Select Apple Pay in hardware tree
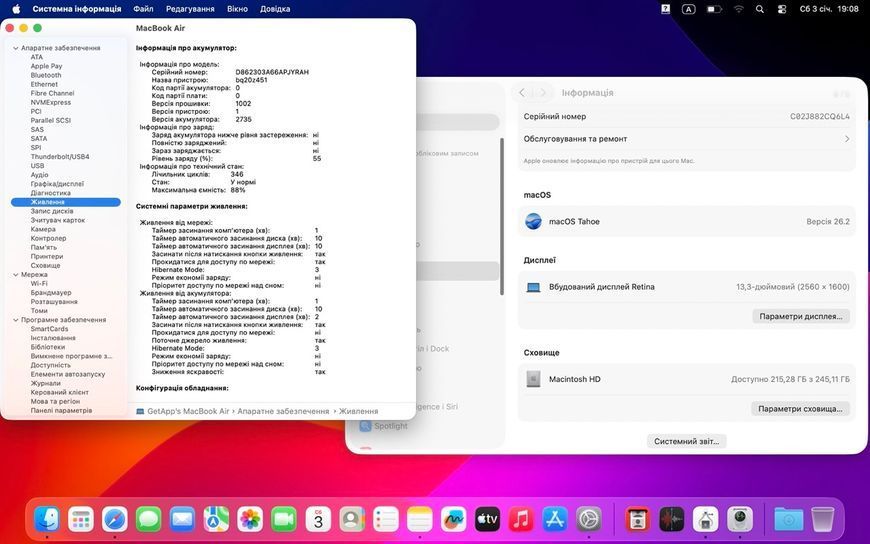Viewport: 870px width, 544px height. point(47,66)
